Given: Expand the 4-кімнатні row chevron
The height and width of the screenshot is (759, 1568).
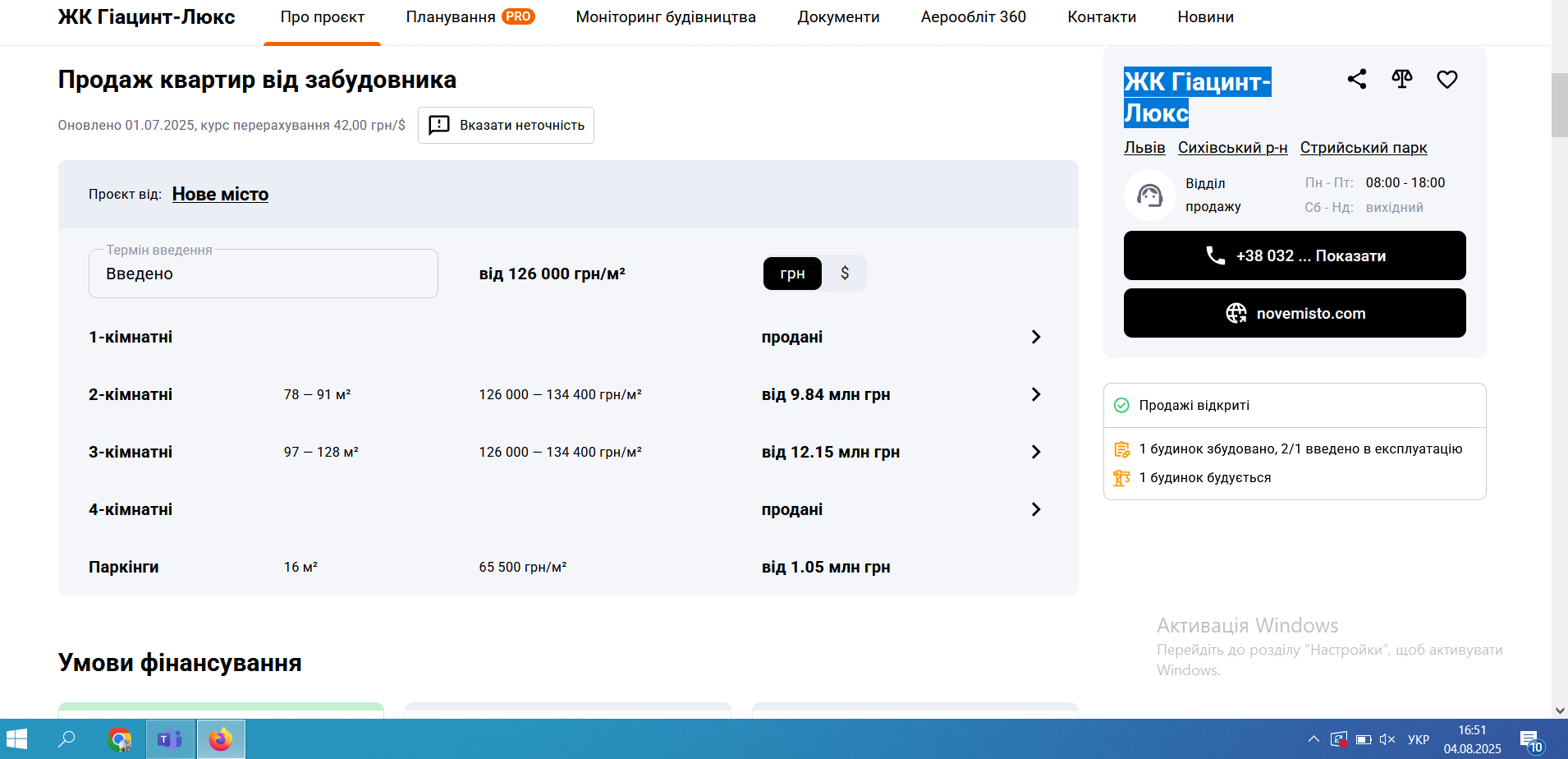Looking at the screenshot, I should (1036, 509).
